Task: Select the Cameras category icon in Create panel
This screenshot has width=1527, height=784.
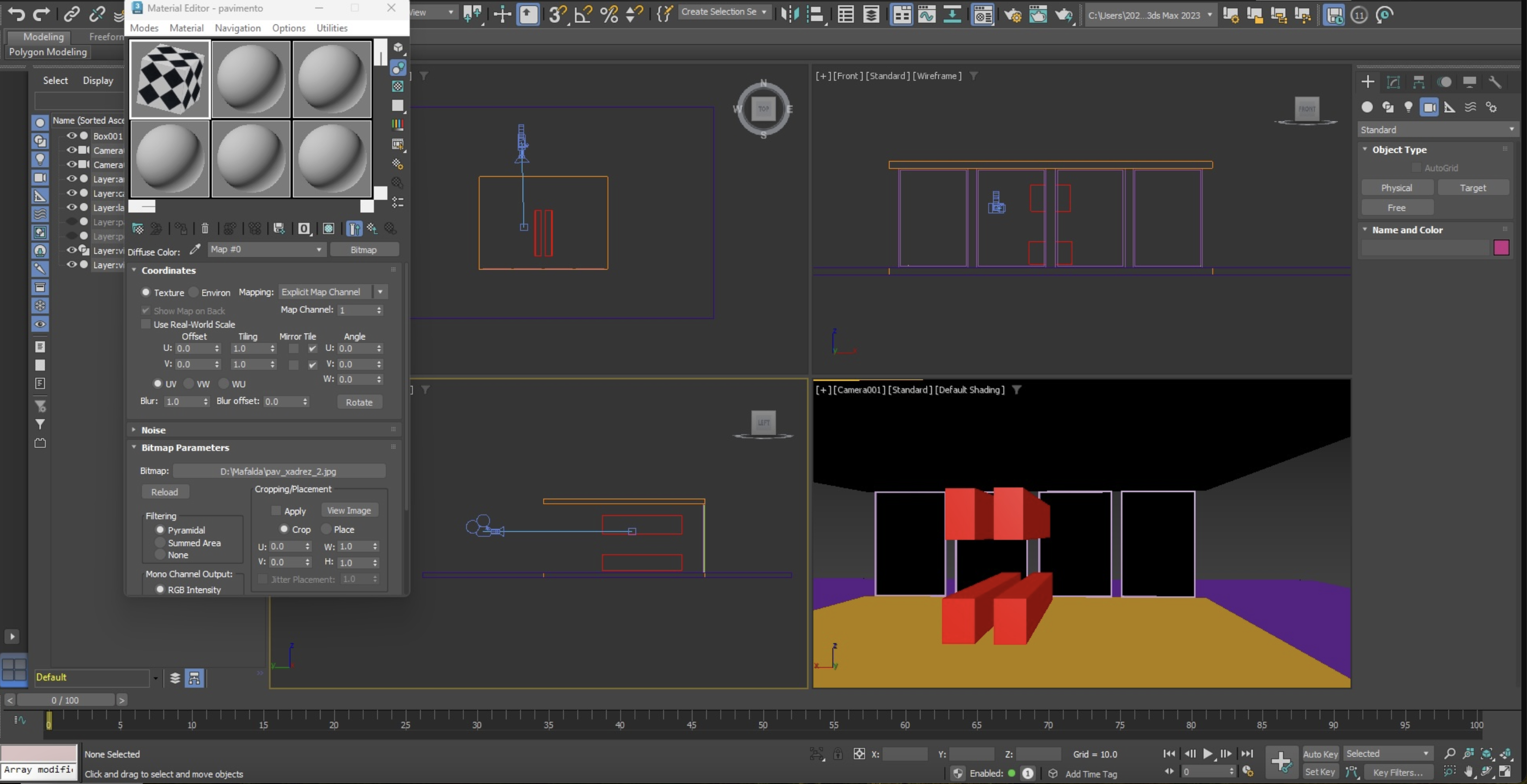Action: tap(1429, 107)
